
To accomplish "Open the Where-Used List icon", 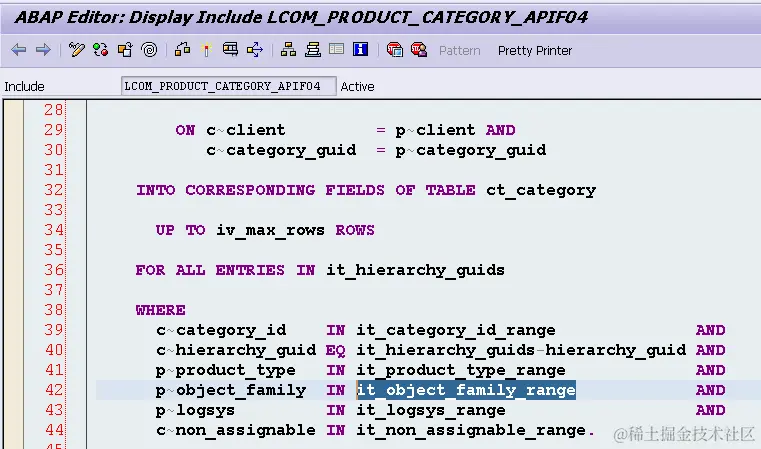I will [255, 50].
